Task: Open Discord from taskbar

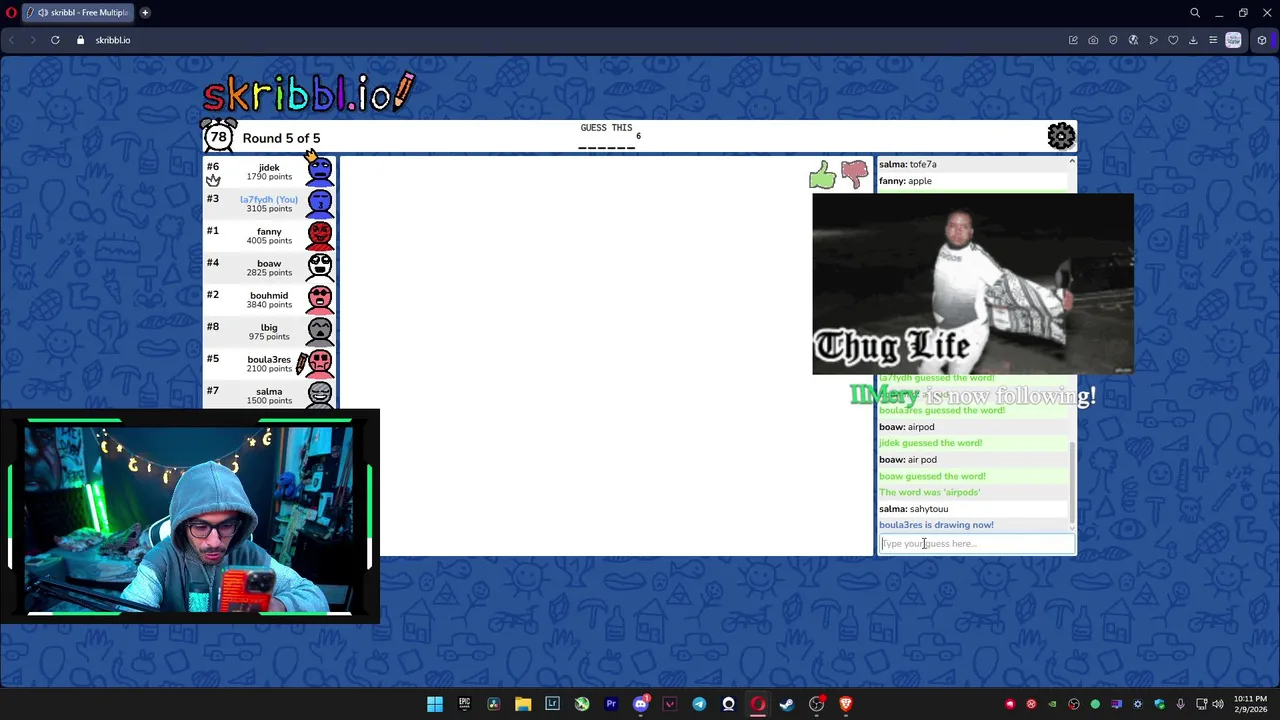Action: click(x=641, y=704)
